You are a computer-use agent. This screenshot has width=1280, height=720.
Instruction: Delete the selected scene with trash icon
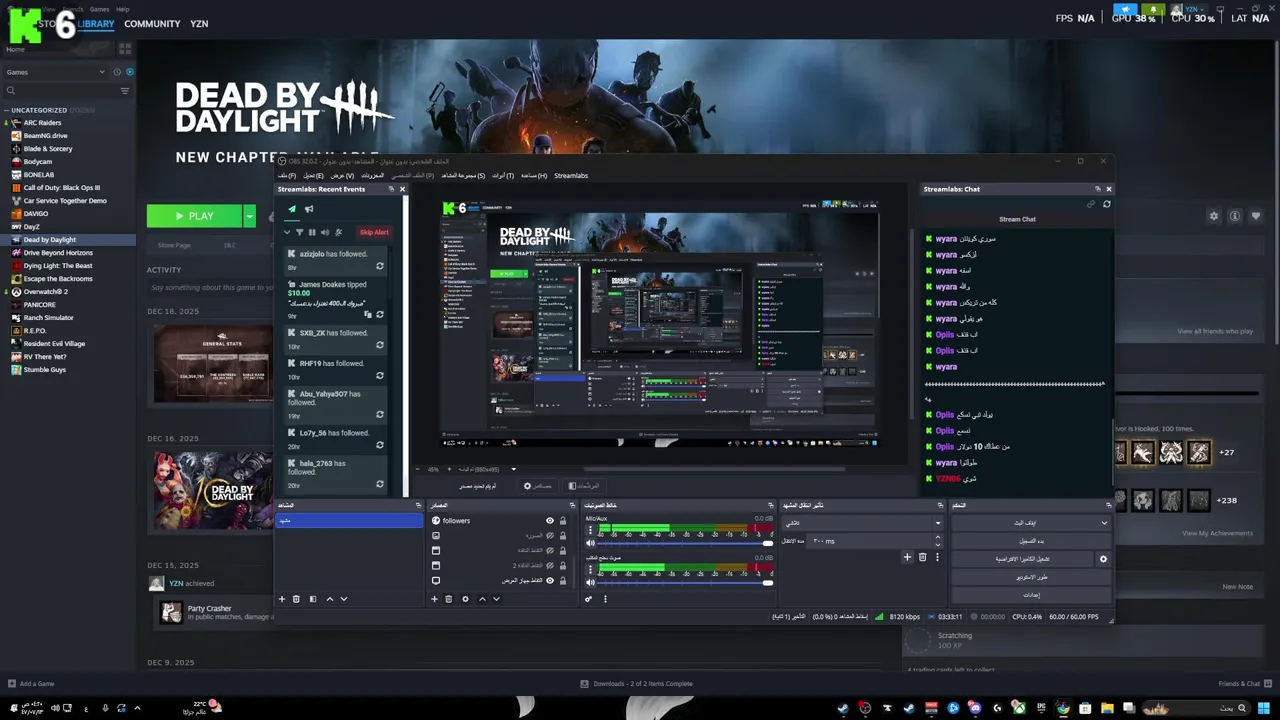(296, 599)
